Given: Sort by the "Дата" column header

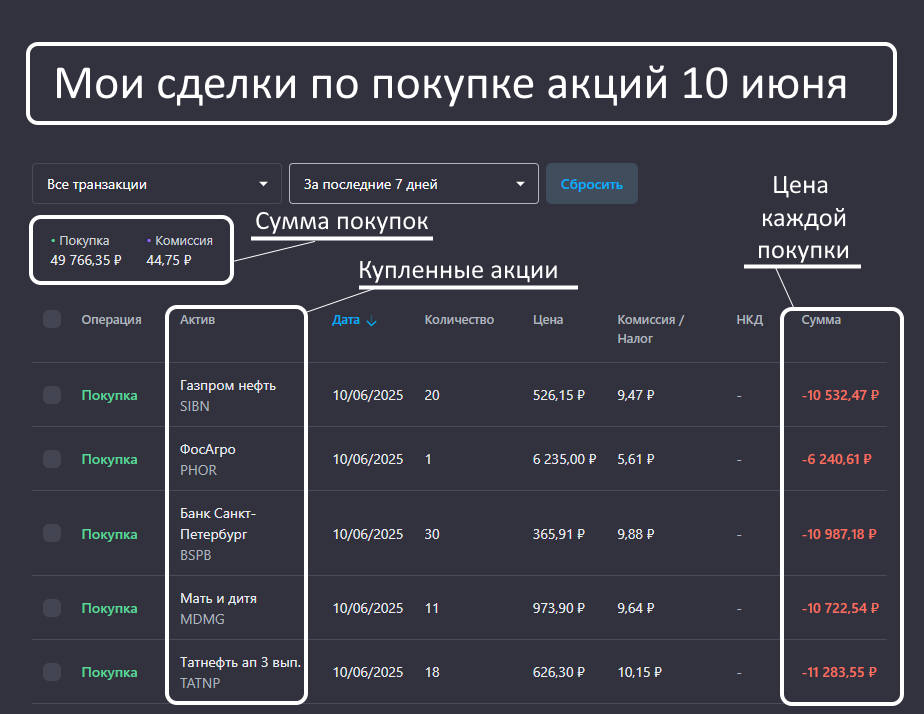Looking at the screenshot, I should tap(346, 320).
